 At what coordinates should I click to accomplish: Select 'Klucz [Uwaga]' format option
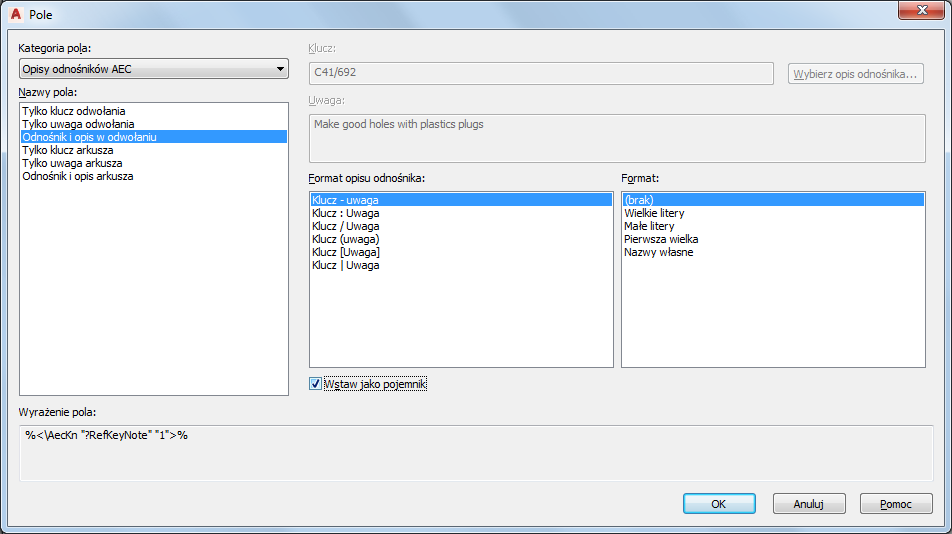click(x=461, y=252)
